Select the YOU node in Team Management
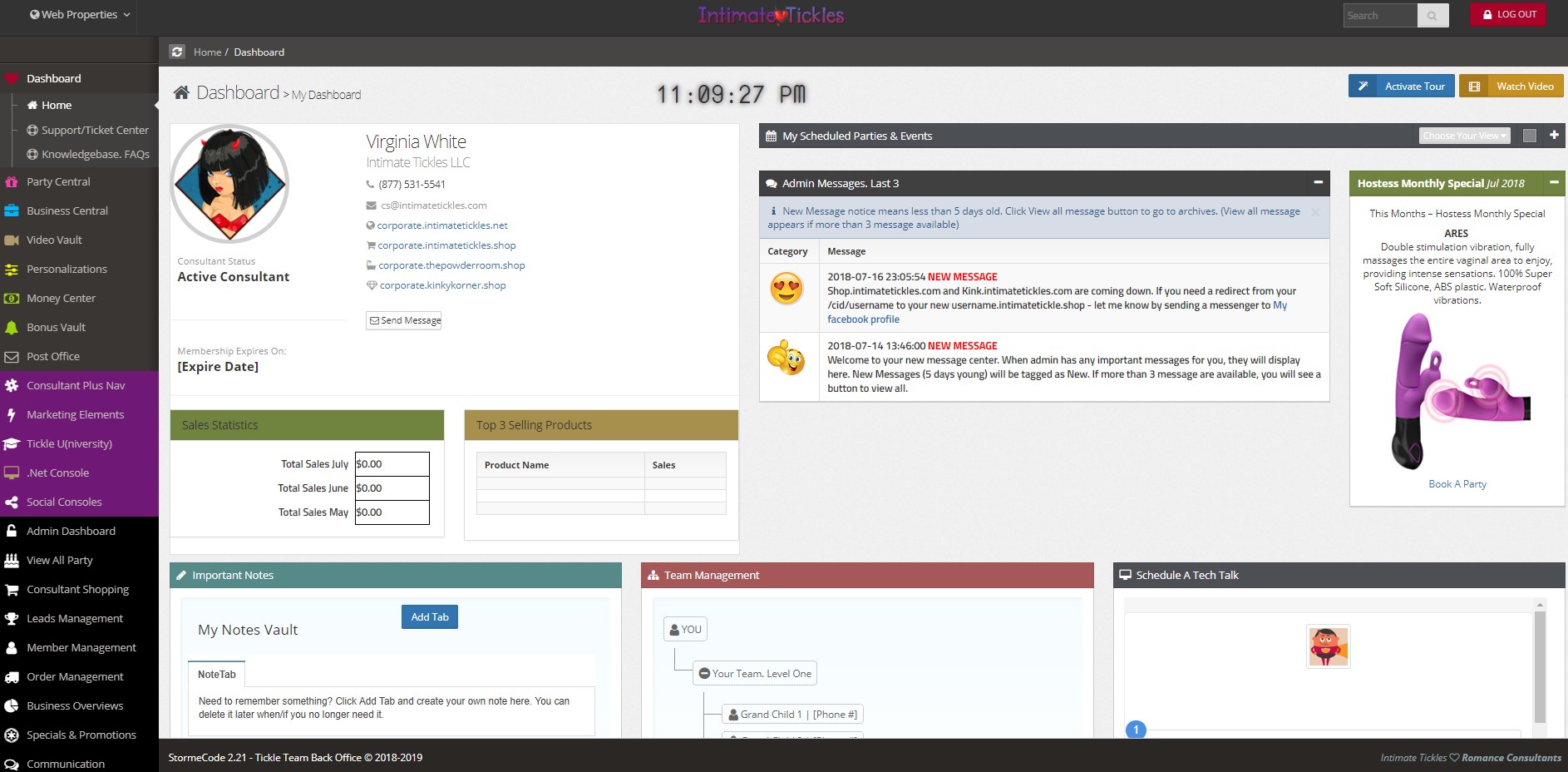 click(x=686, y=630)
